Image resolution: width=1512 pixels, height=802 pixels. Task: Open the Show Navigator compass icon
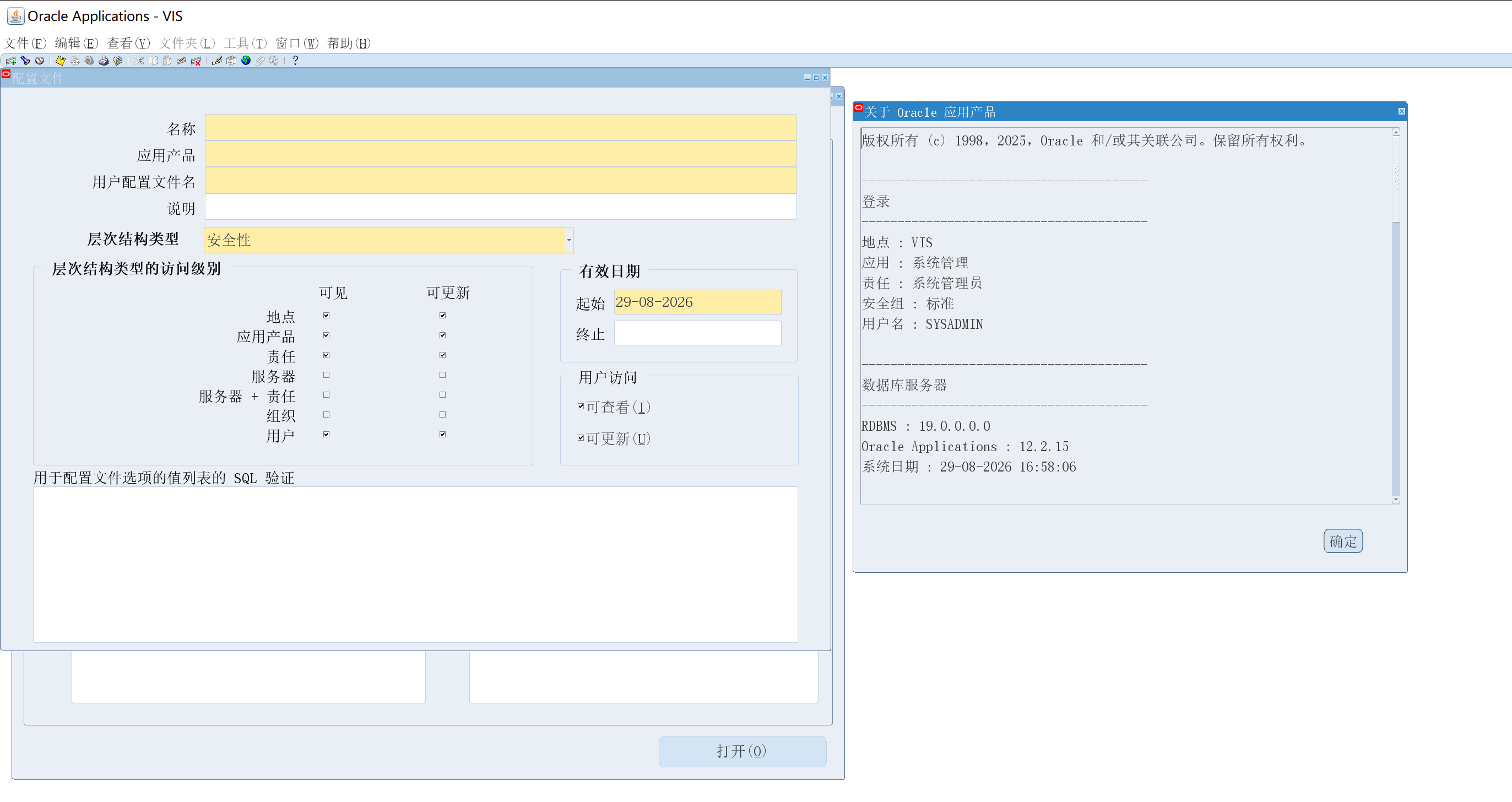(x=39, y=61)
